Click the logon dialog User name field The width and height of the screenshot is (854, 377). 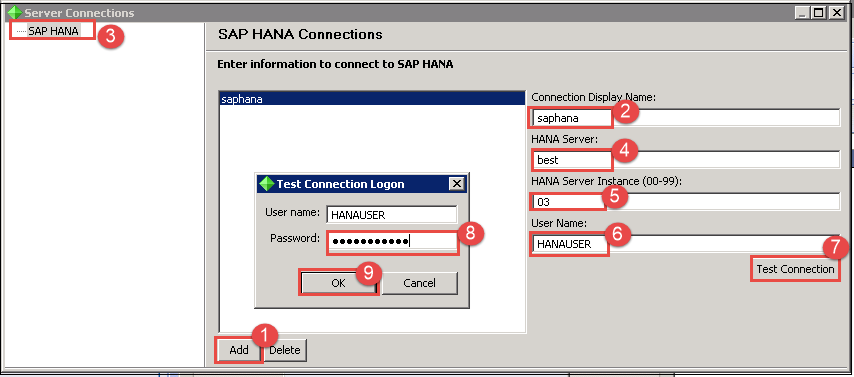392,215
